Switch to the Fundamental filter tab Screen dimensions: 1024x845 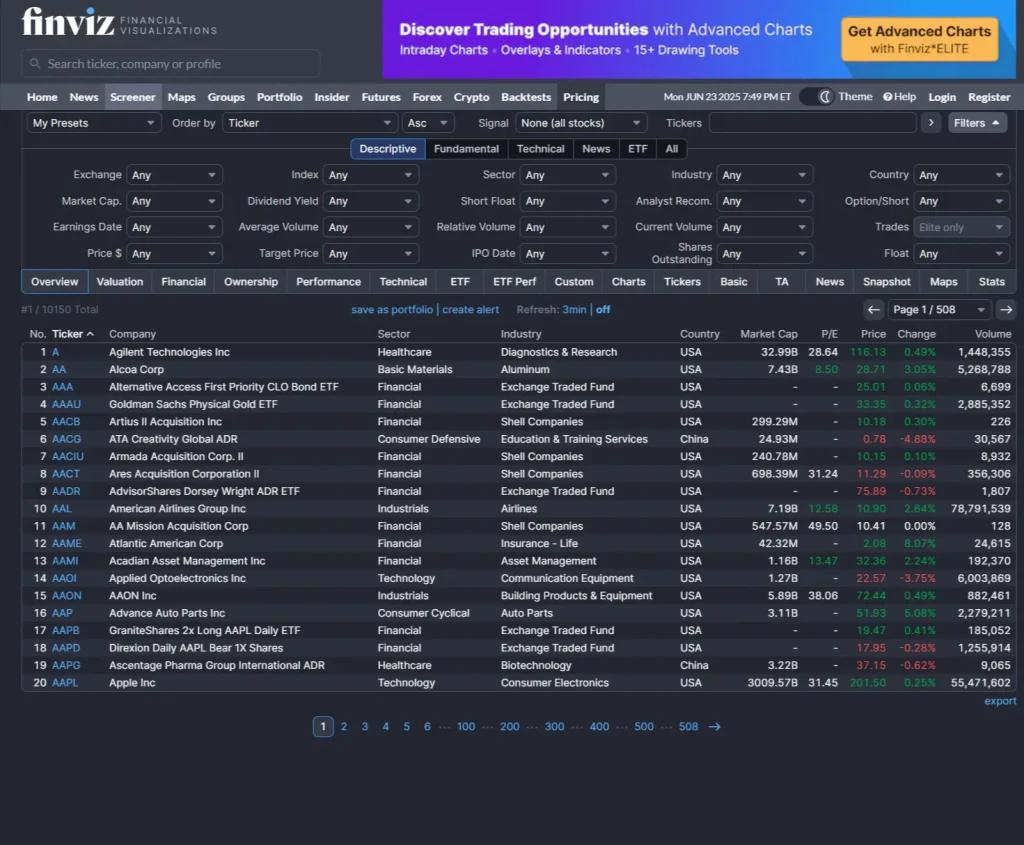point(466,149)
